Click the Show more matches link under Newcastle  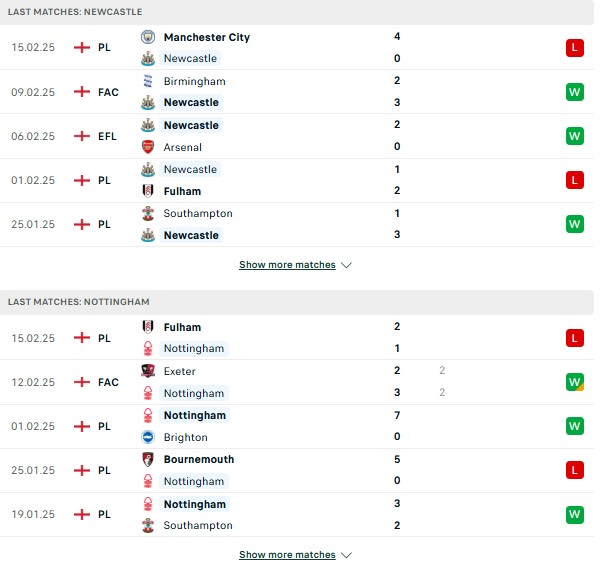click(x=287, y=265)
